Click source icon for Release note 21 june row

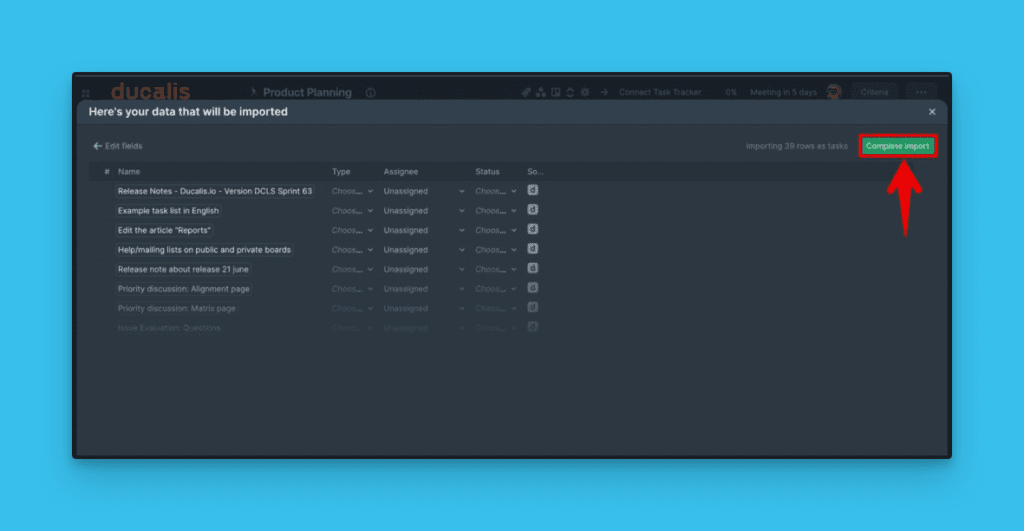pos(533,268)
